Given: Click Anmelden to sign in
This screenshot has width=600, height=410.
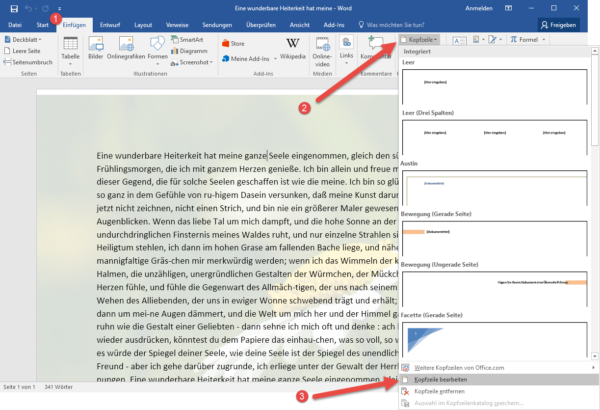Looking at the screenshot, I should [x=479, y=8].
